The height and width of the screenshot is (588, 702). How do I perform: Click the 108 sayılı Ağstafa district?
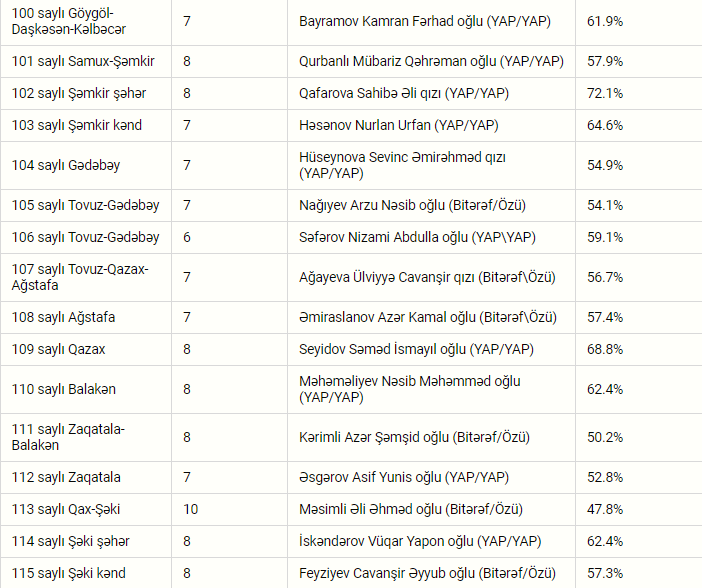63,317
